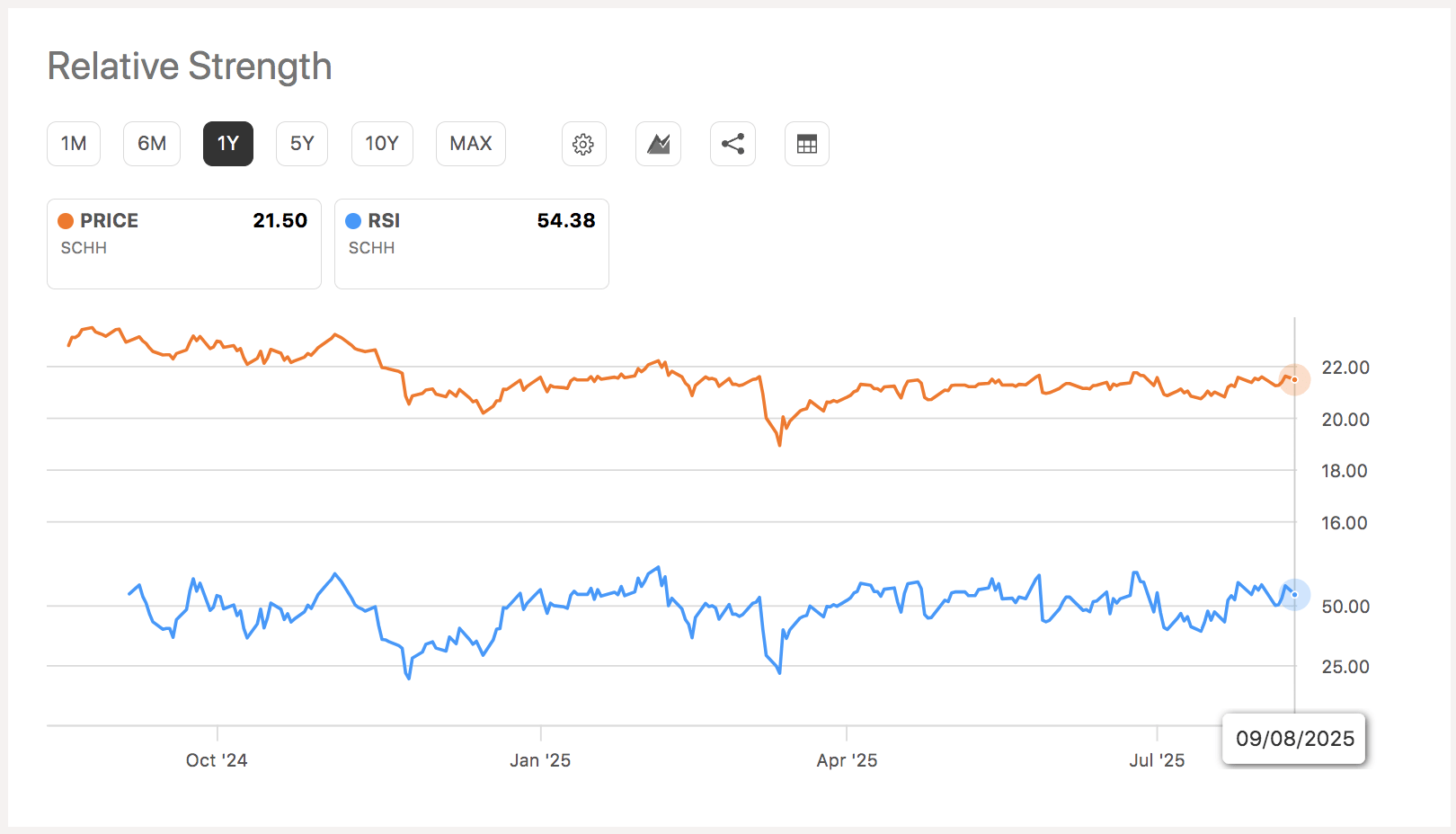Select the 6M range button
Viewport: 1456px width, 834px height.
(151, 144)
